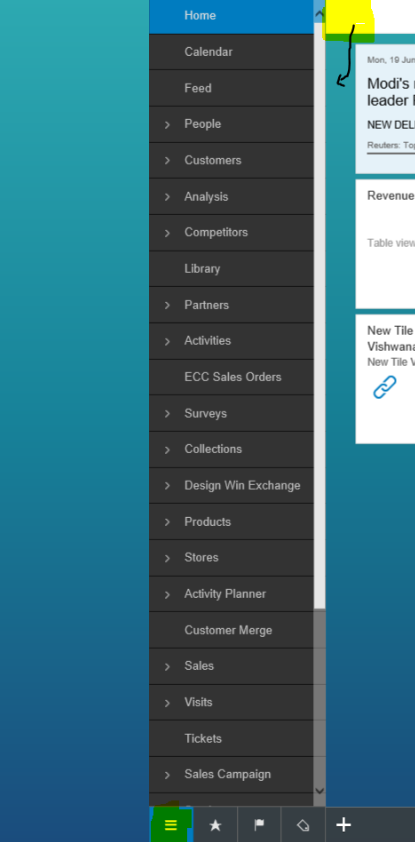
Task: Open the Feed menu item
Action: click(x=231, y=88)
